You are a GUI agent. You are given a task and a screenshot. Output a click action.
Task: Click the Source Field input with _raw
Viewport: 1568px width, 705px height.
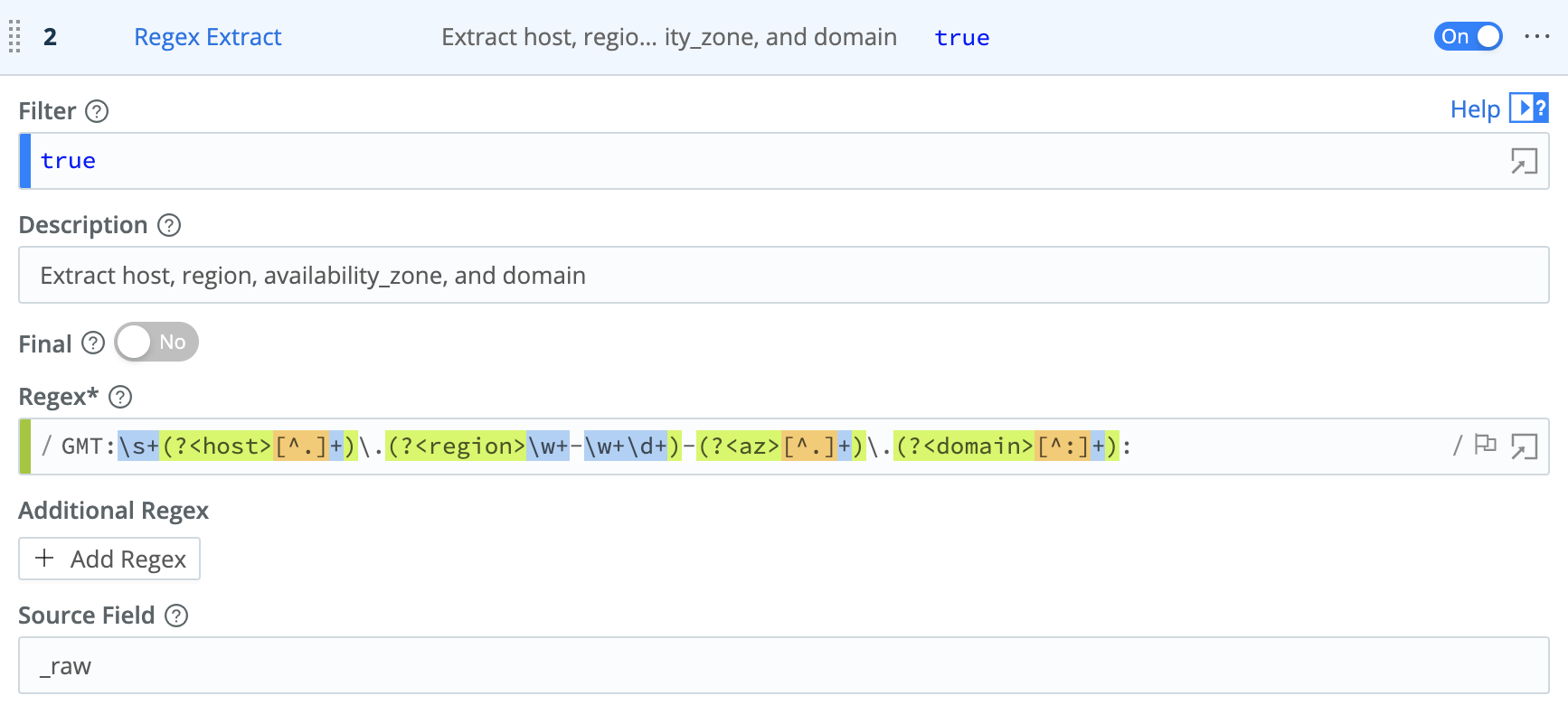pos(783,666)
